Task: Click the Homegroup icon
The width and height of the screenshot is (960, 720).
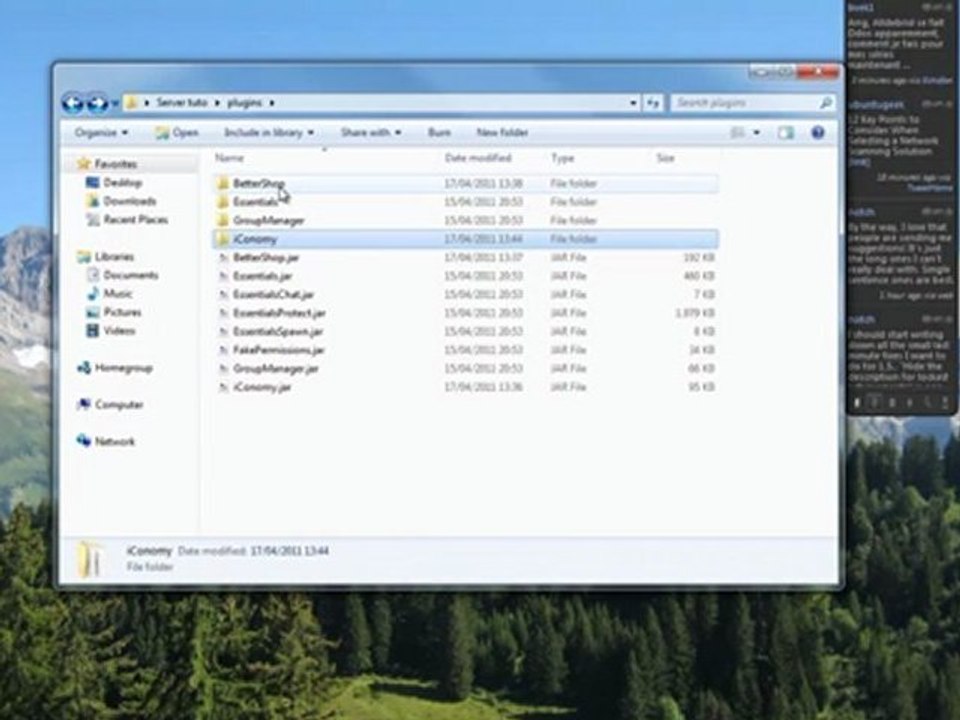Action: pyautogui.click(x=84, y=367)
